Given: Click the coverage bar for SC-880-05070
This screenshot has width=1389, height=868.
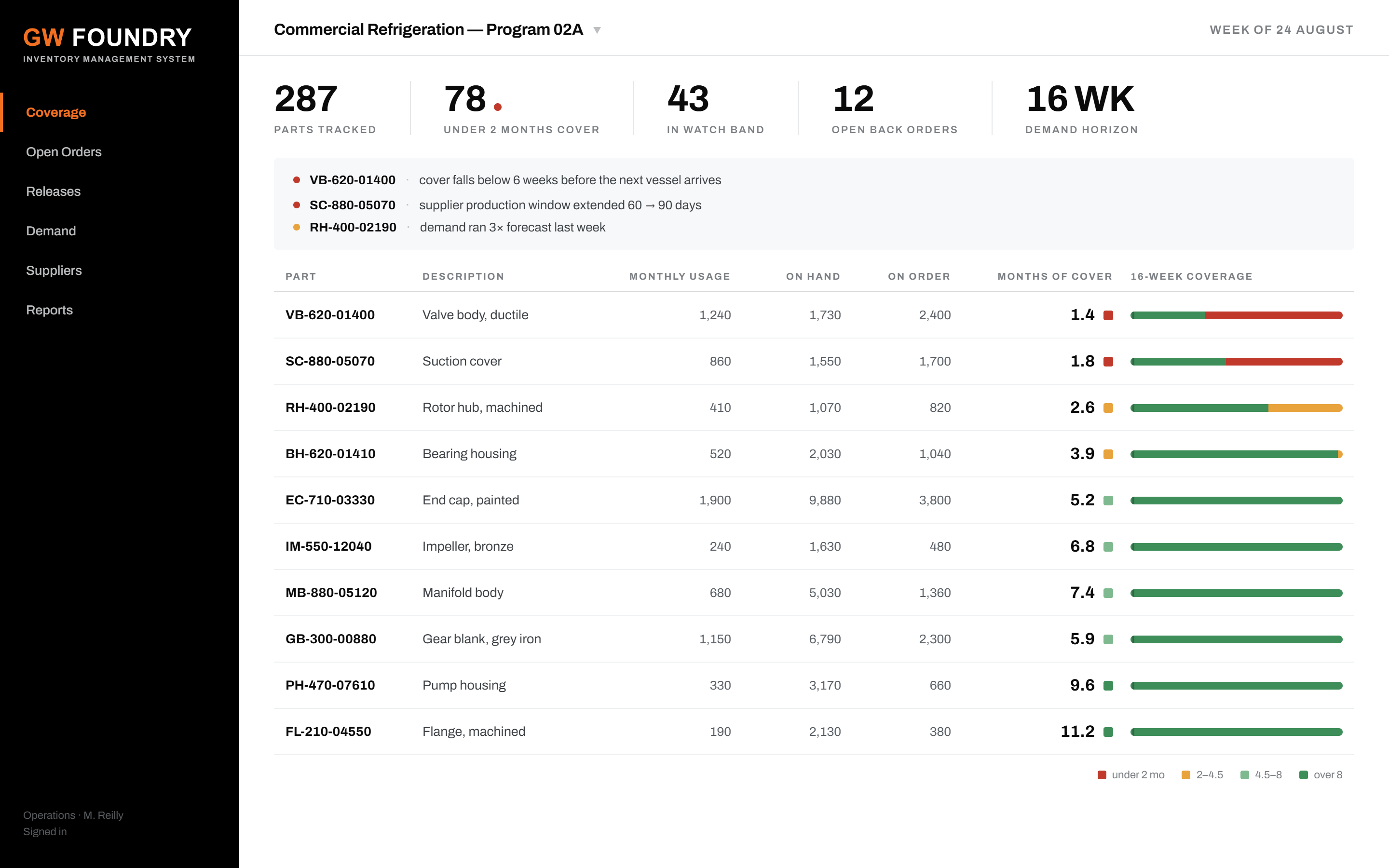Looking at the screenshot, I should [x=1236, y=362].
